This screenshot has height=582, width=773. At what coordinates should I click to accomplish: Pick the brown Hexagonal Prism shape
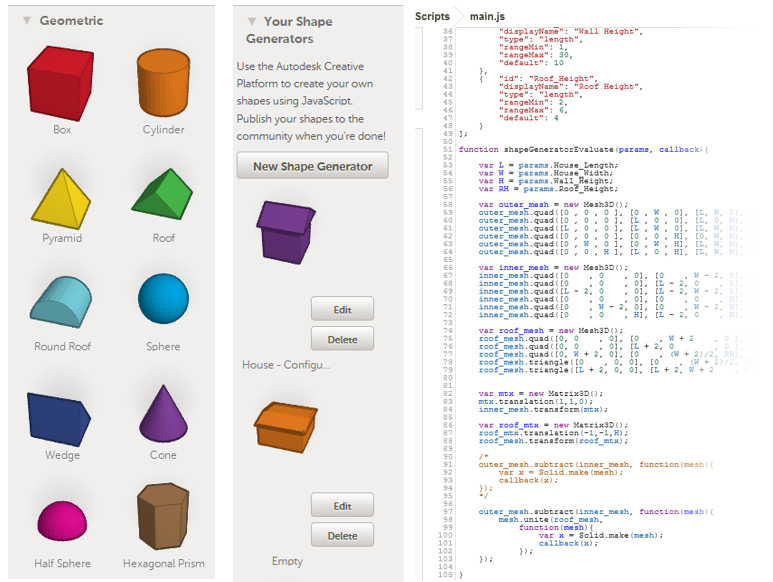click(x=163, y=516)
